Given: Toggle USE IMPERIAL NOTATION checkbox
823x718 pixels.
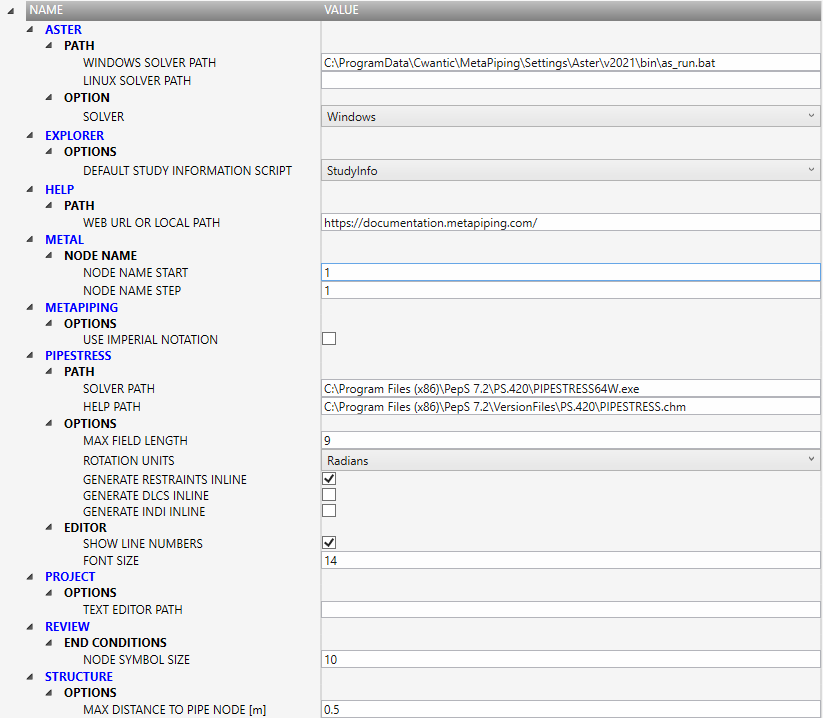Looking at the screenshot, I should [x=329, y=339].
